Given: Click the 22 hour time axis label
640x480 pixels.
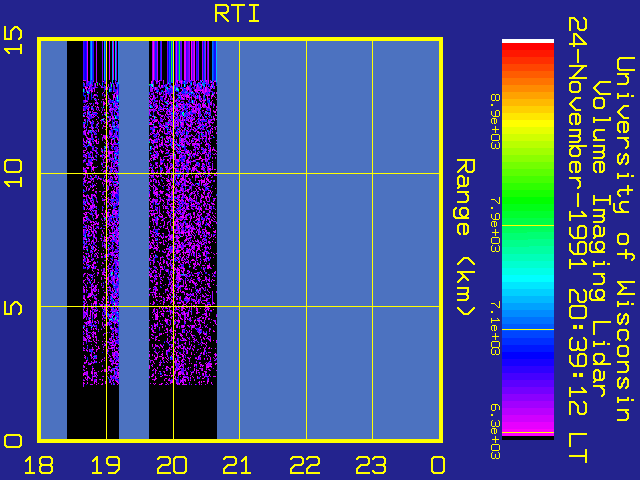Looking at the screenshot, I should [304, 465].
